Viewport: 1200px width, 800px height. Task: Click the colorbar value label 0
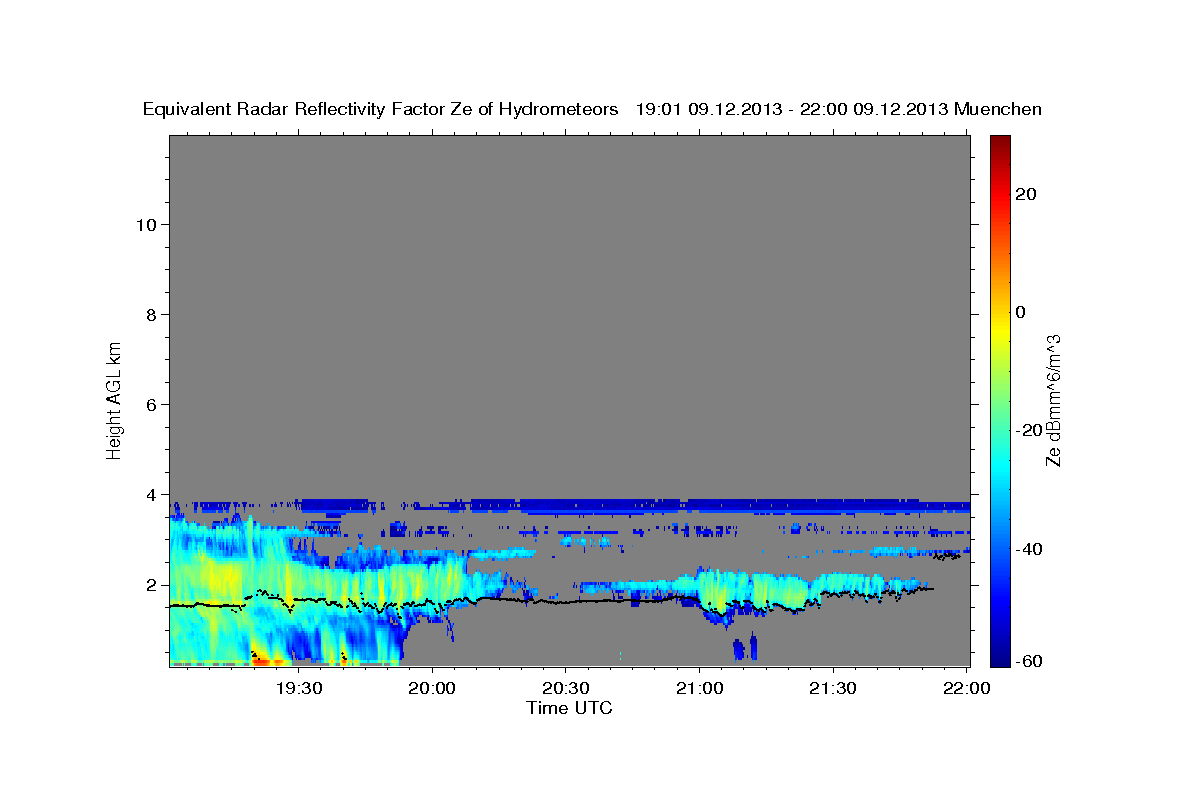1021,312
